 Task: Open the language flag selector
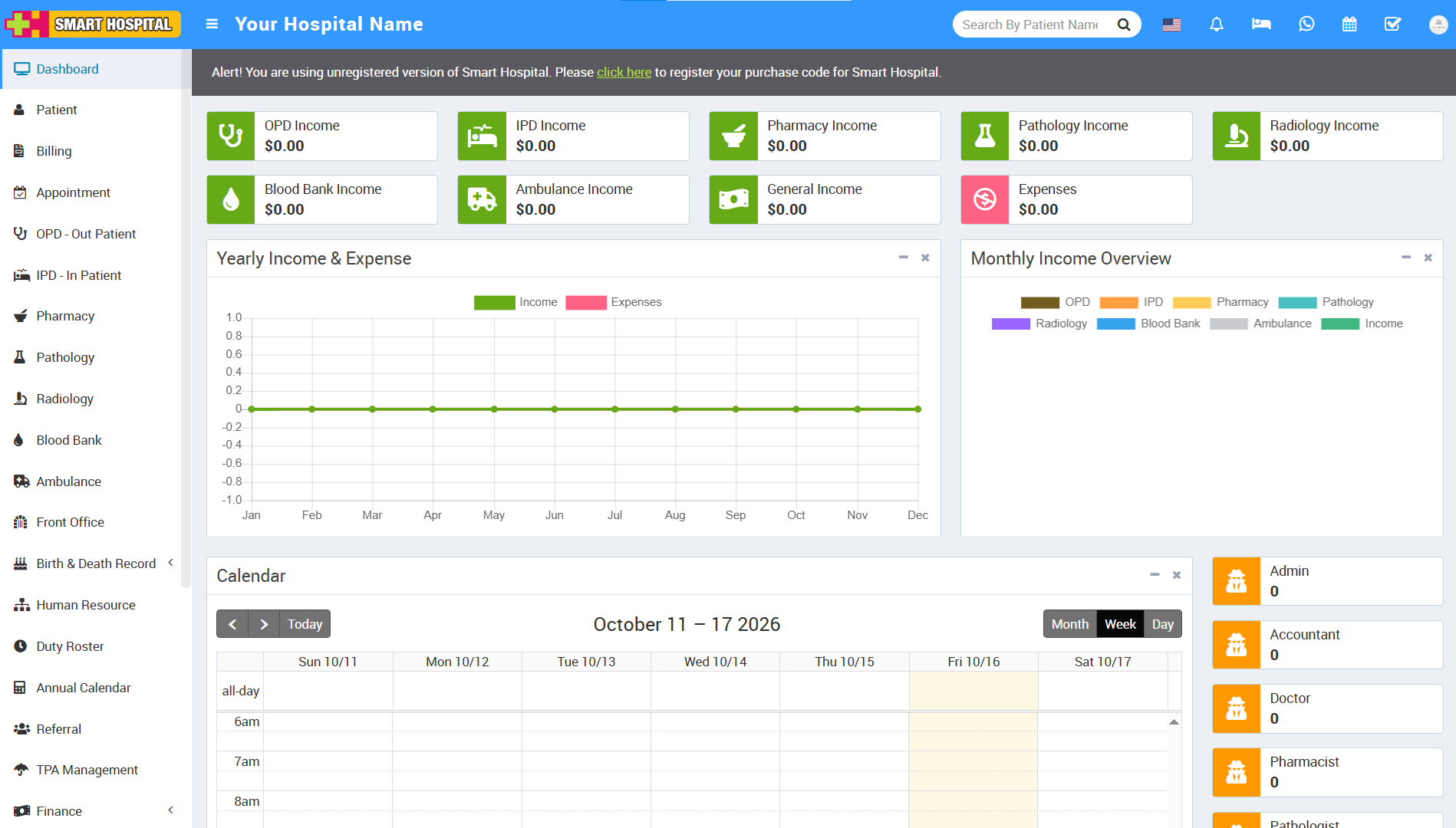point(1171,25)
